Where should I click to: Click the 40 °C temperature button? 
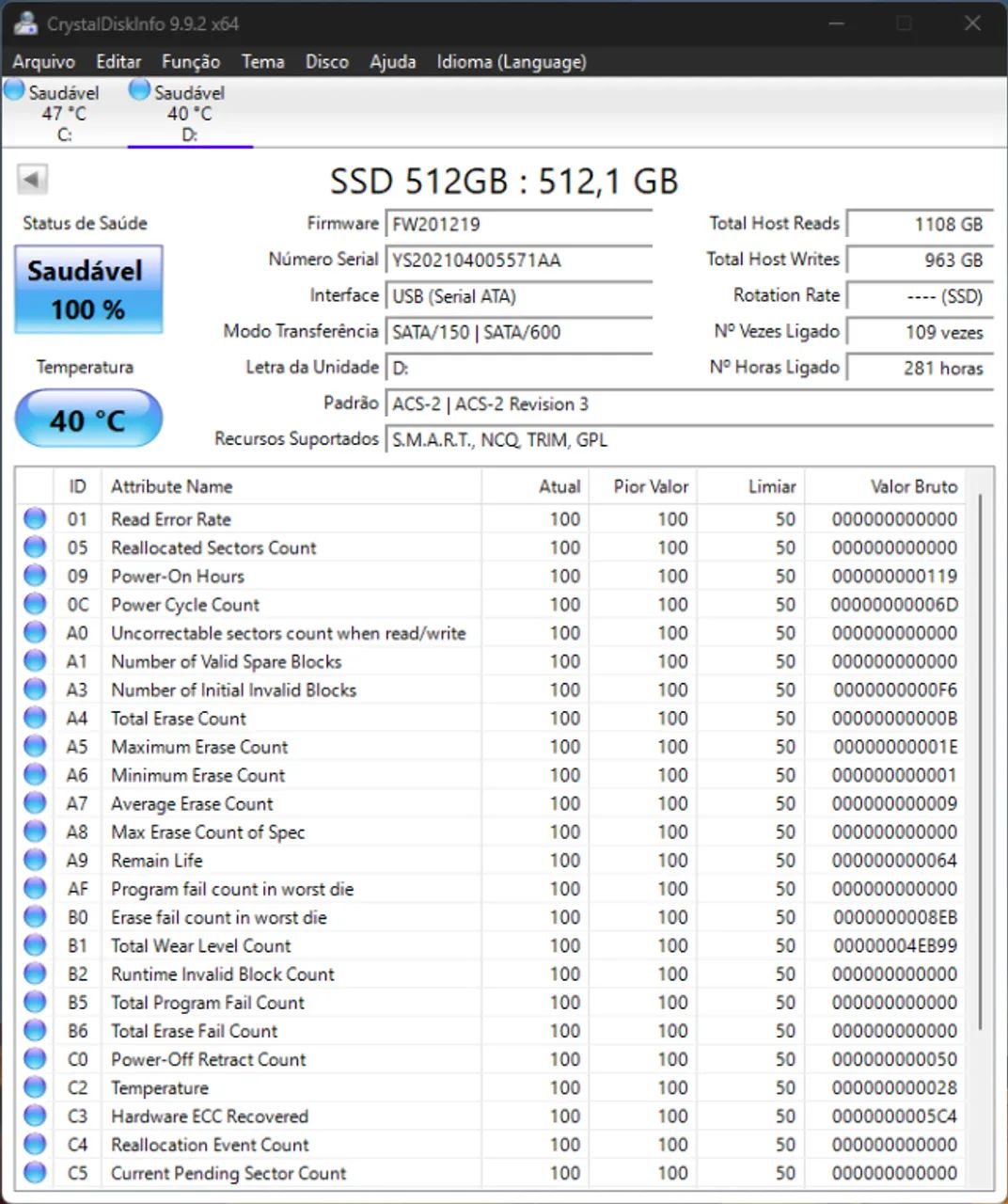88,419
